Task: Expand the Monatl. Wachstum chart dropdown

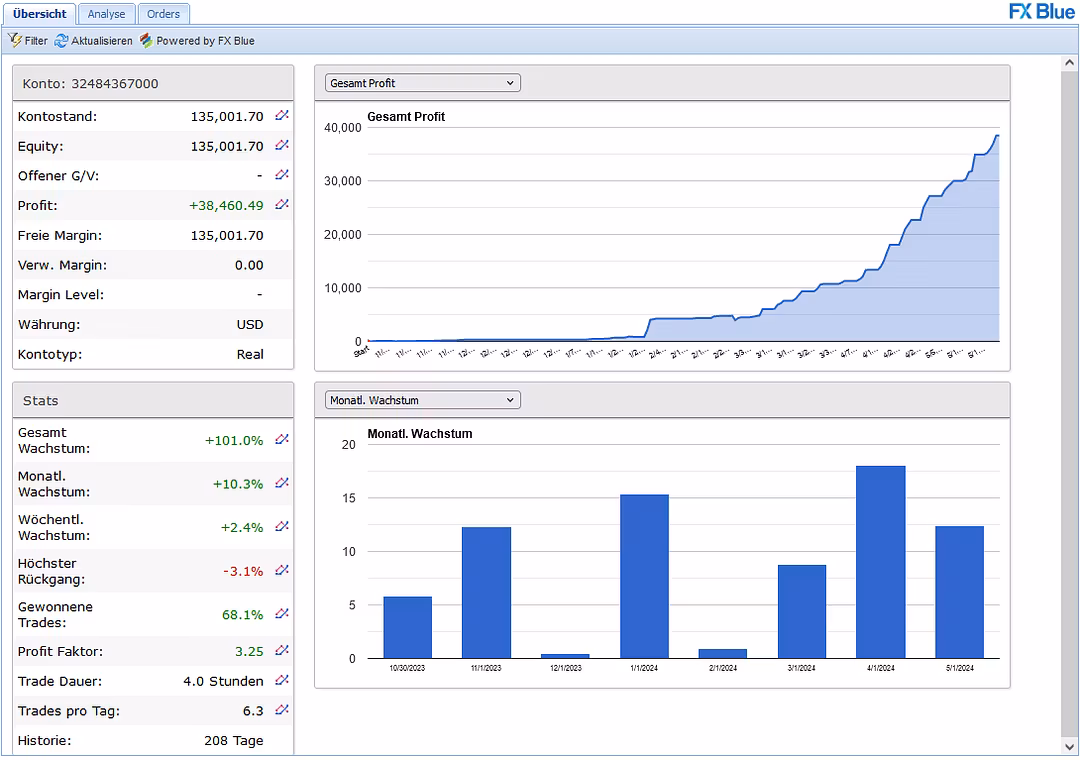Action: (422, 400)
